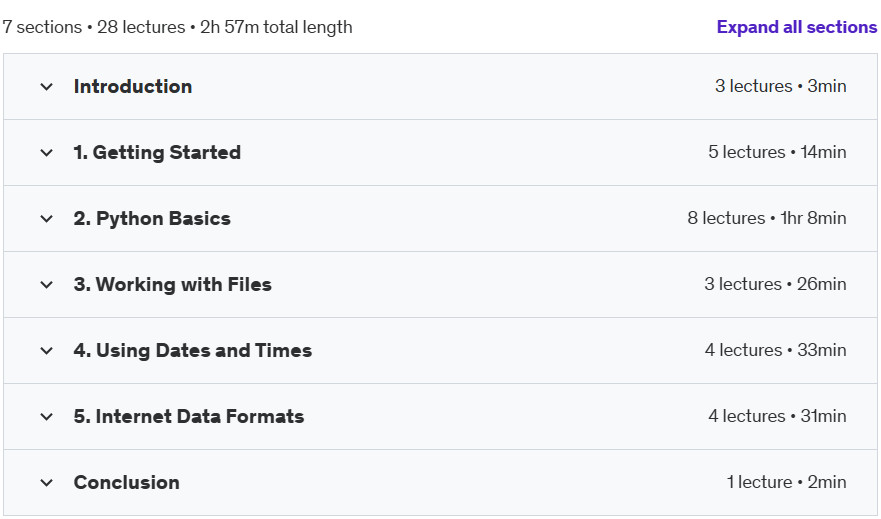Image resolution: width=881 pixels, height=519 pixels.
Task: Open 4. Using Dates and Times title
Action: 193,350
